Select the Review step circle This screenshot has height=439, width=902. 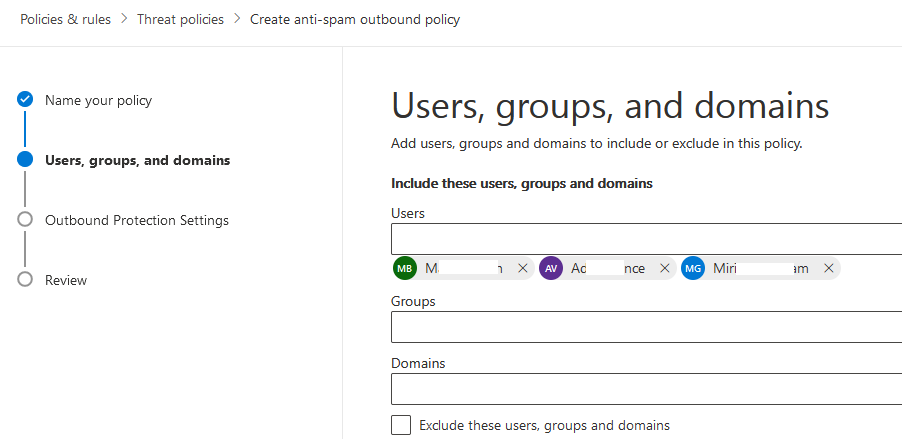(x=25, y=280)
